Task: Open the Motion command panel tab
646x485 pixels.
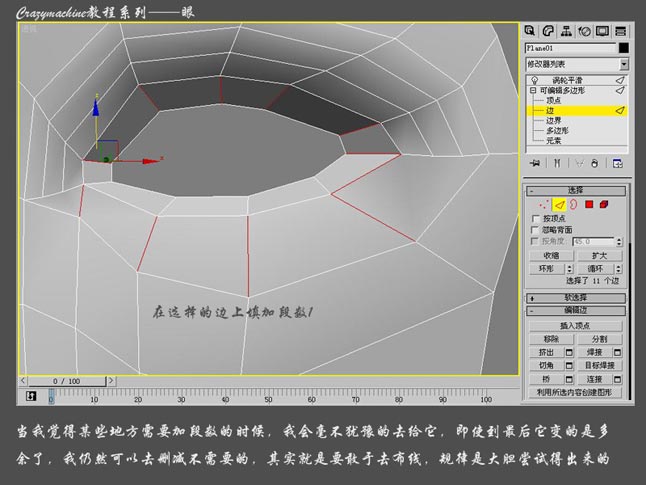Action: point(585,31)
